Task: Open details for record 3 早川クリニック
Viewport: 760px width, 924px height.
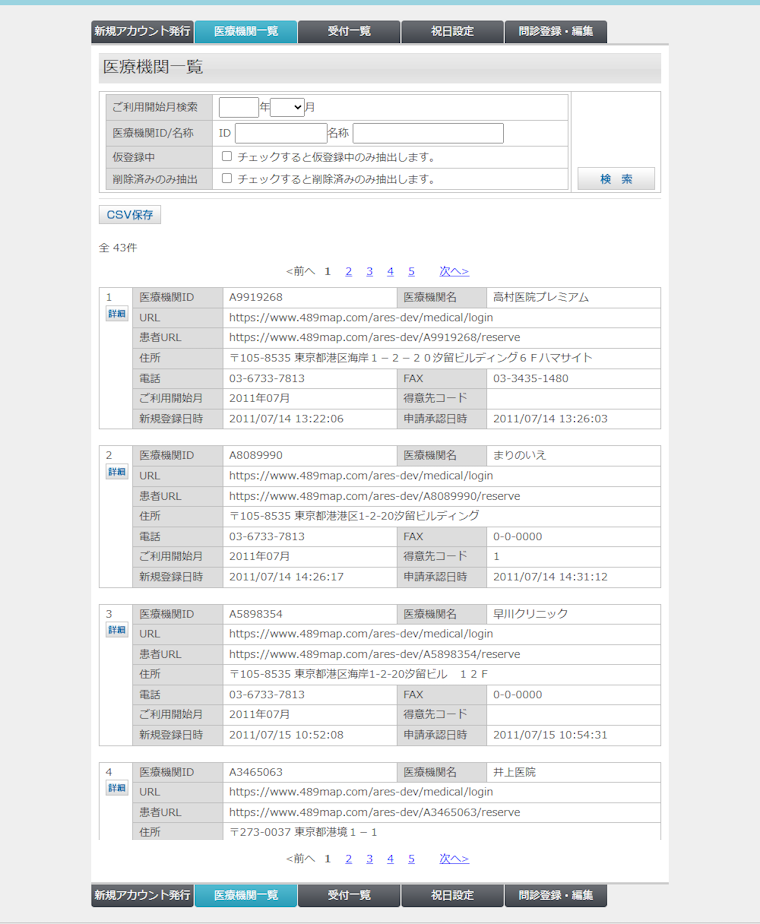Action: click(x=117, y=630)
